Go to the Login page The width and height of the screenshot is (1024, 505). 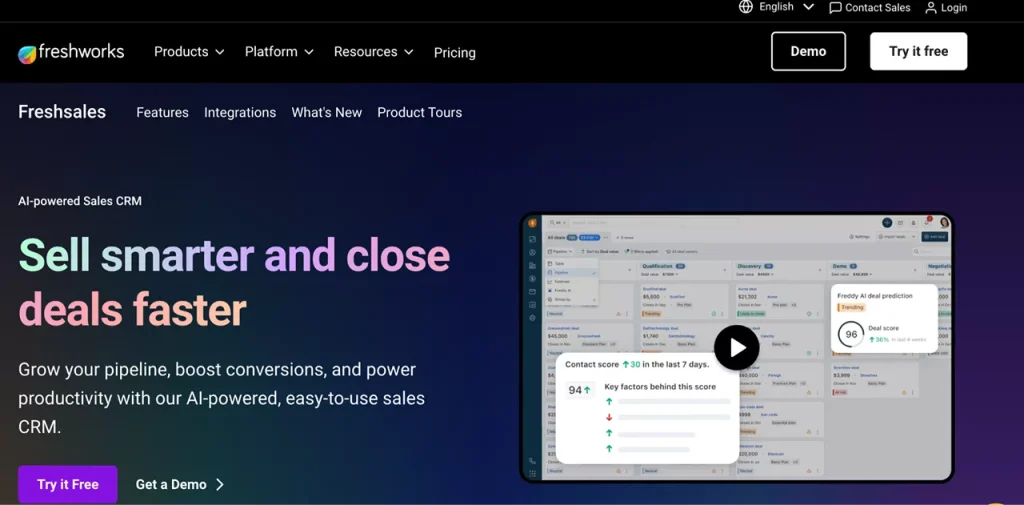(946, 8)
